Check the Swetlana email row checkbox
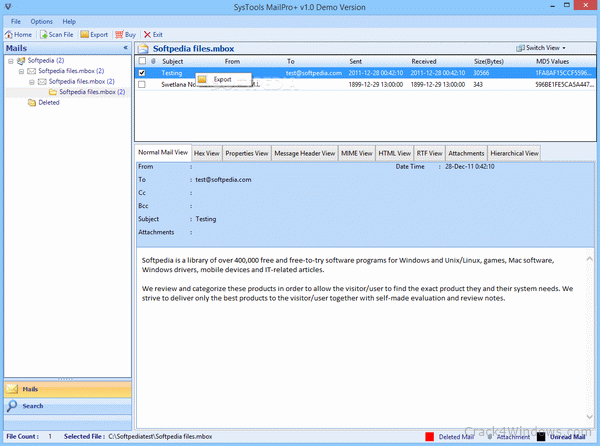 [x=142, y=85]
